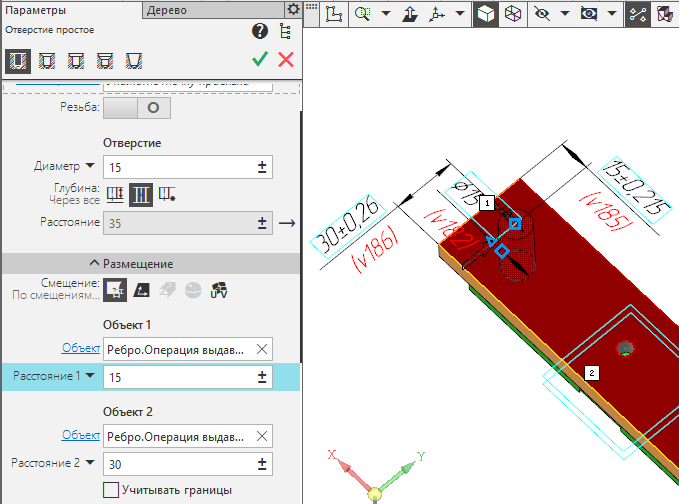The width and height of the screenshot is (679, 504).
Task: Open dropdown next to hide objects eye
Action: pyautogui.click(x=565, y=14)
